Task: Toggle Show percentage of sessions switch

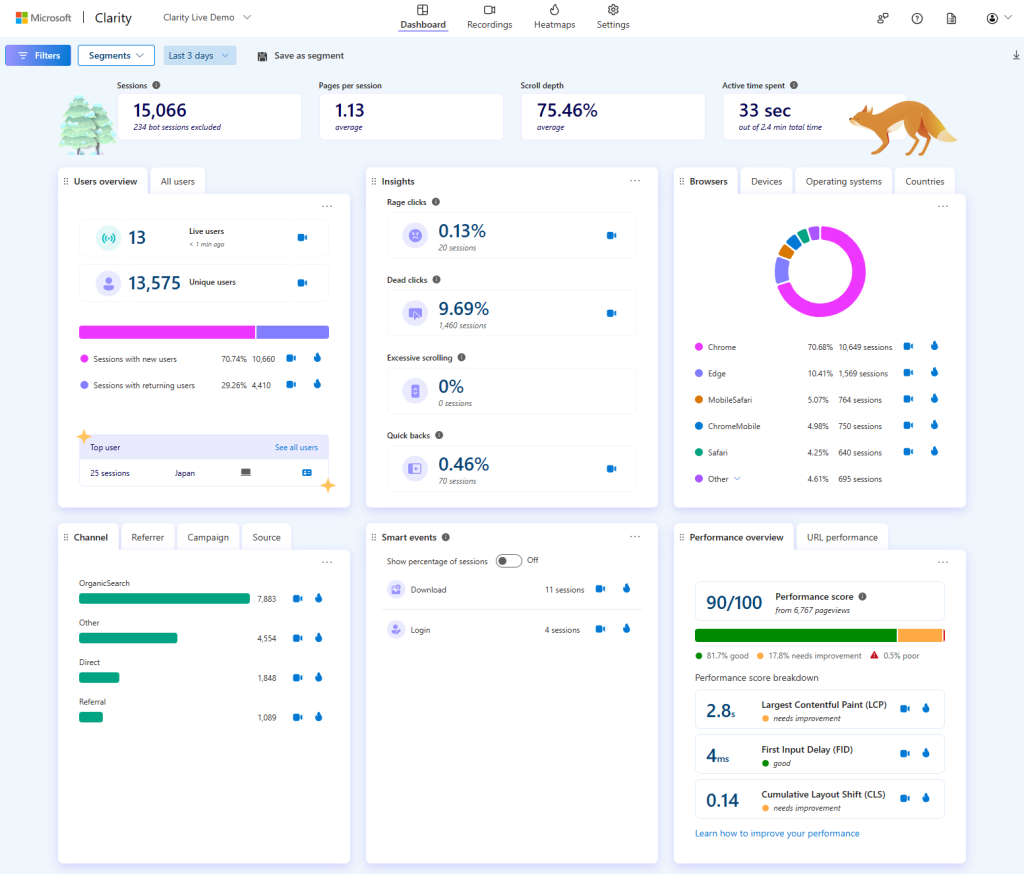Action: click(509, 560)
